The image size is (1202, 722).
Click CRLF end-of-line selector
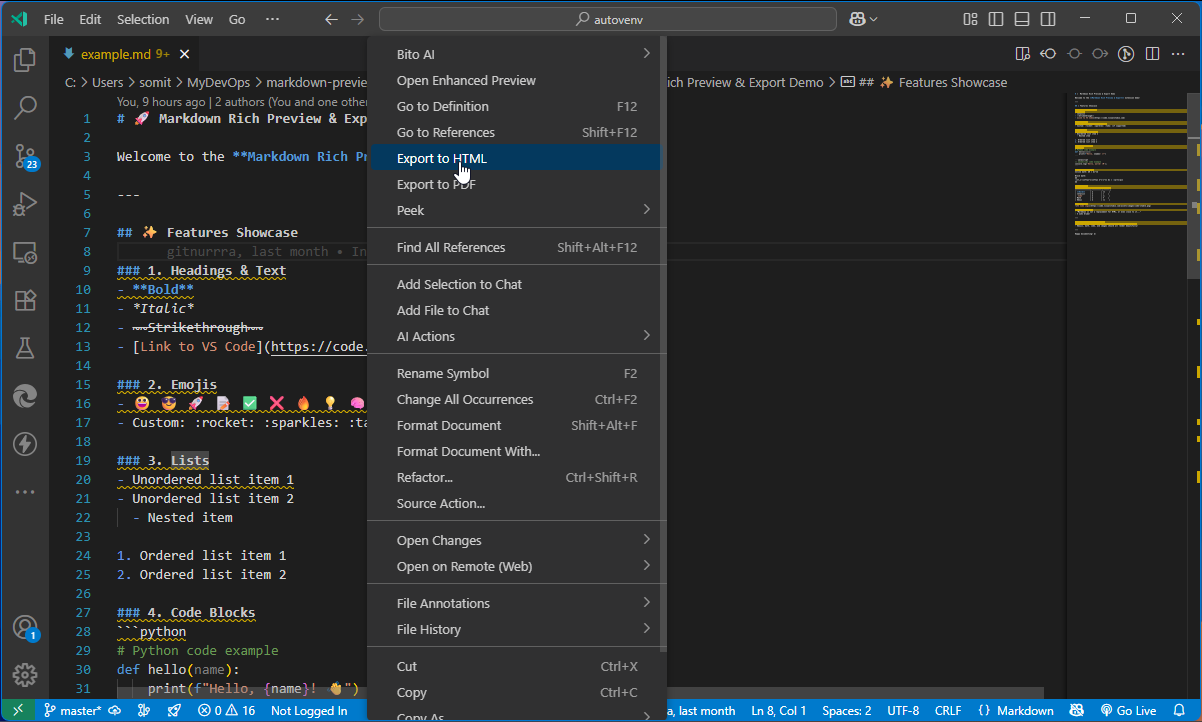click(948, 711)
